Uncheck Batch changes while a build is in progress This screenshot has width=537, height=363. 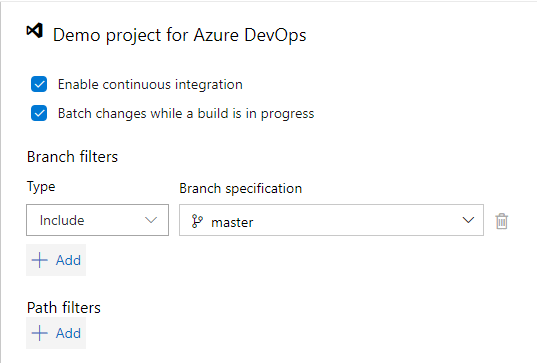tap(39, 113)
